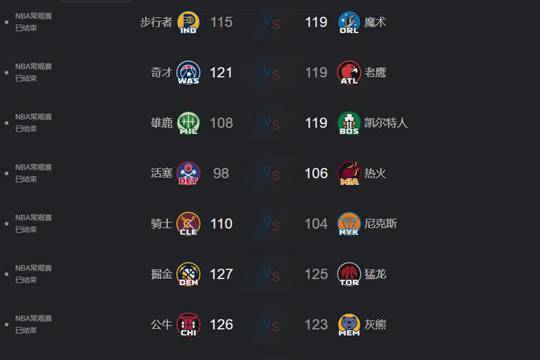Click the Cleveland Cavaliers CLE logo
This screenshot has height=360, width=540.
[x=188, y=224]
